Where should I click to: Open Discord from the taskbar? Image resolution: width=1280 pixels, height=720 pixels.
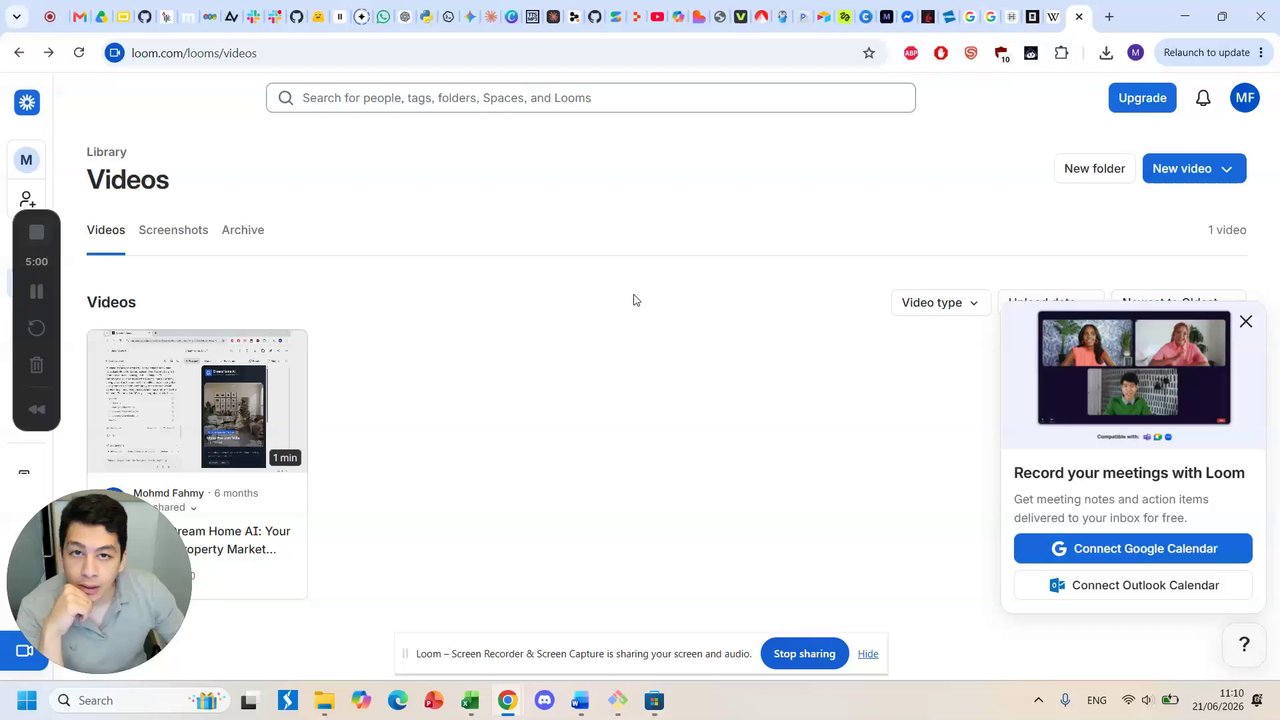[544, 701]
